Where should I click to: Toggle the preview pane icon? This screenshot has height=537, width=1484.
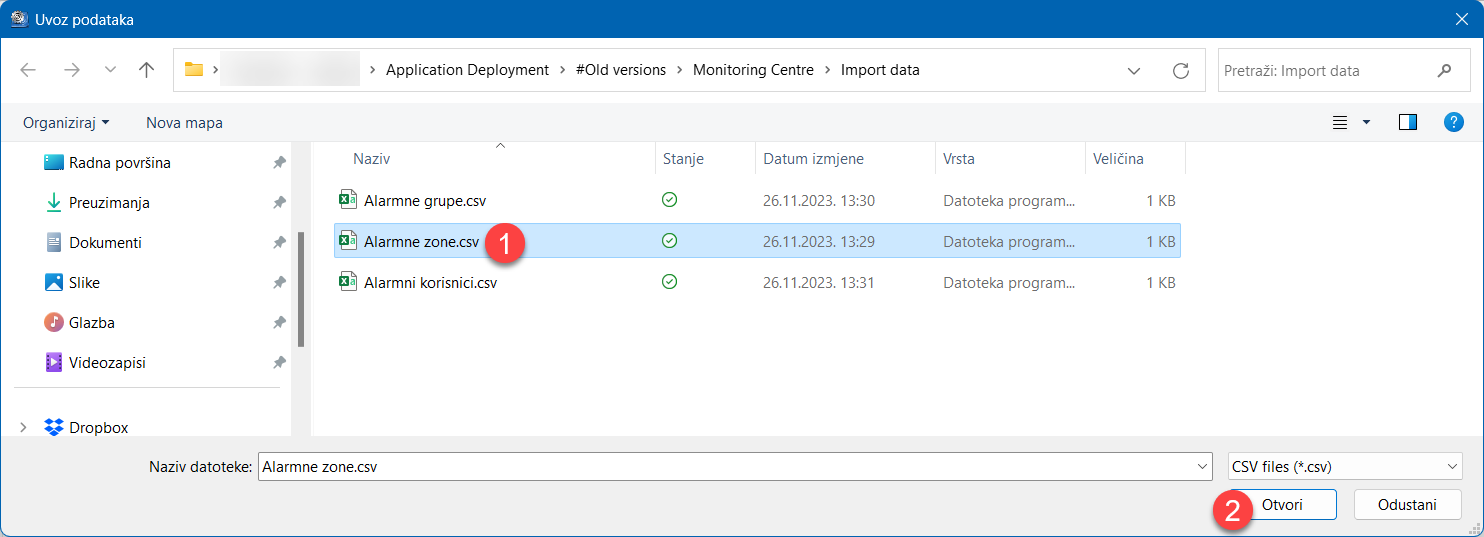[1408, 123]
